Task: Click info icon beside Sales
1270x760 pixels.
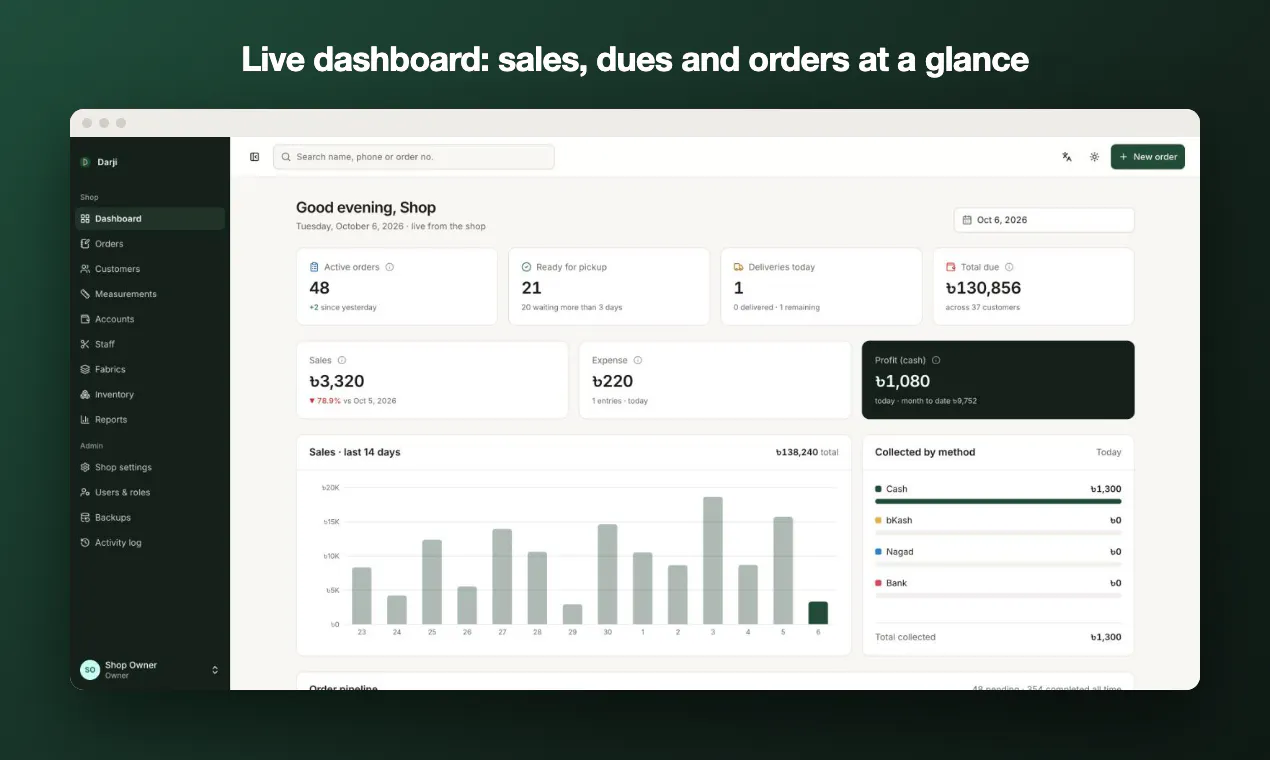Action: (x=342, y=360)
